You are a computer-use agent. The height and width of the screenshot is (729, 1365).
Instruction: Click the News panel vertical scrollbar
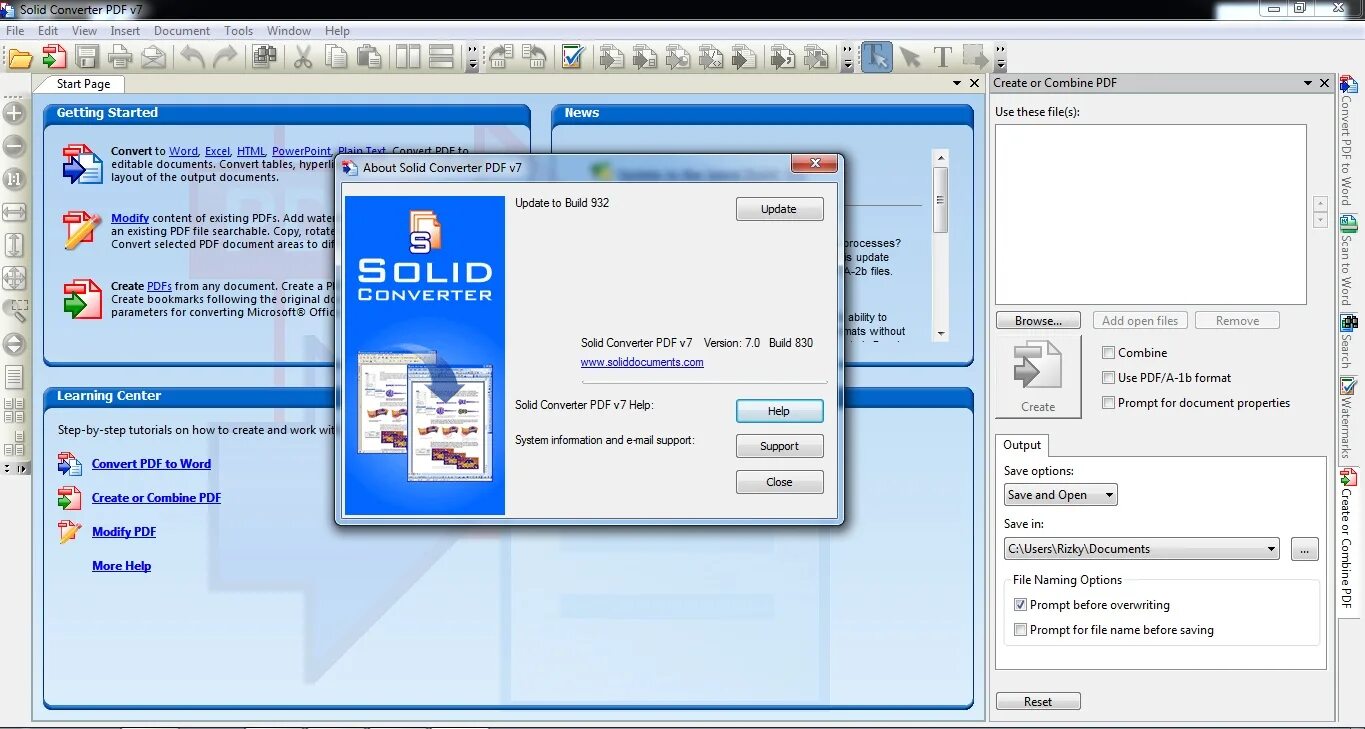(940, 245)
